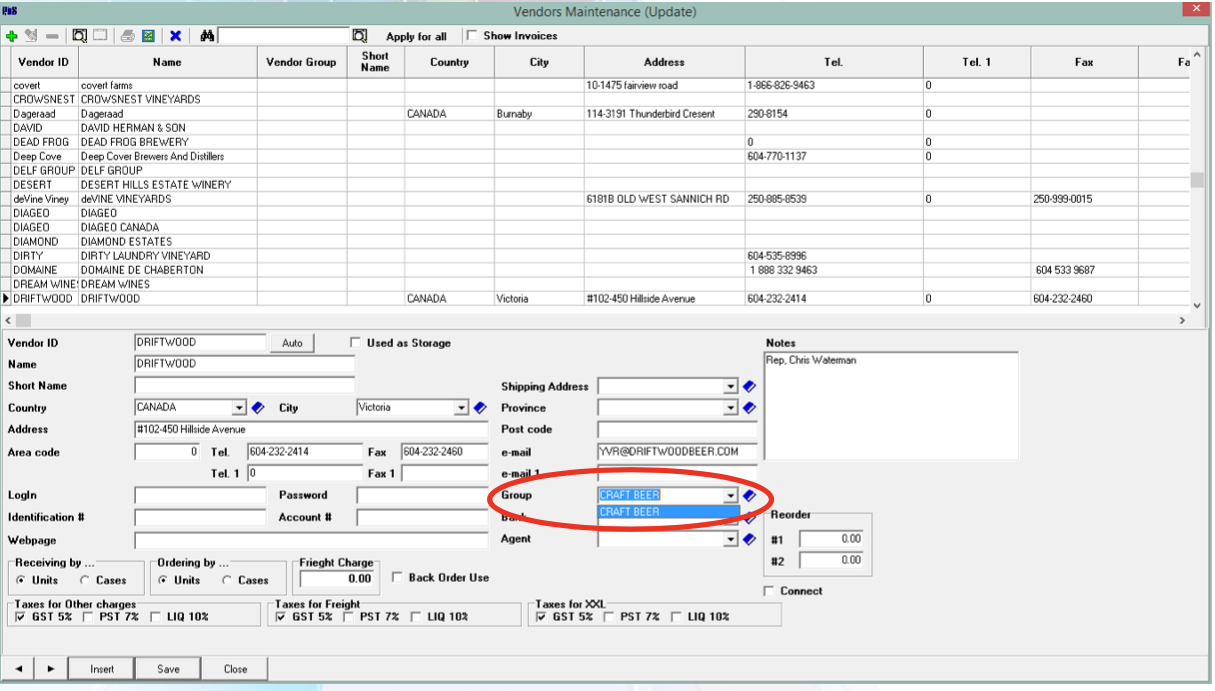Image resolution: width=1215 pixels, height=691 pixels.
Task: Click the vertical scrollbar down arrow
Action: tap(1196, 304)
